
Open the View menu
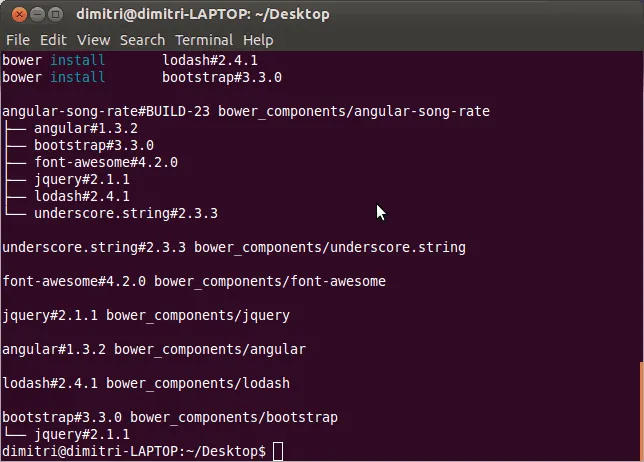(x=93, y=40)
